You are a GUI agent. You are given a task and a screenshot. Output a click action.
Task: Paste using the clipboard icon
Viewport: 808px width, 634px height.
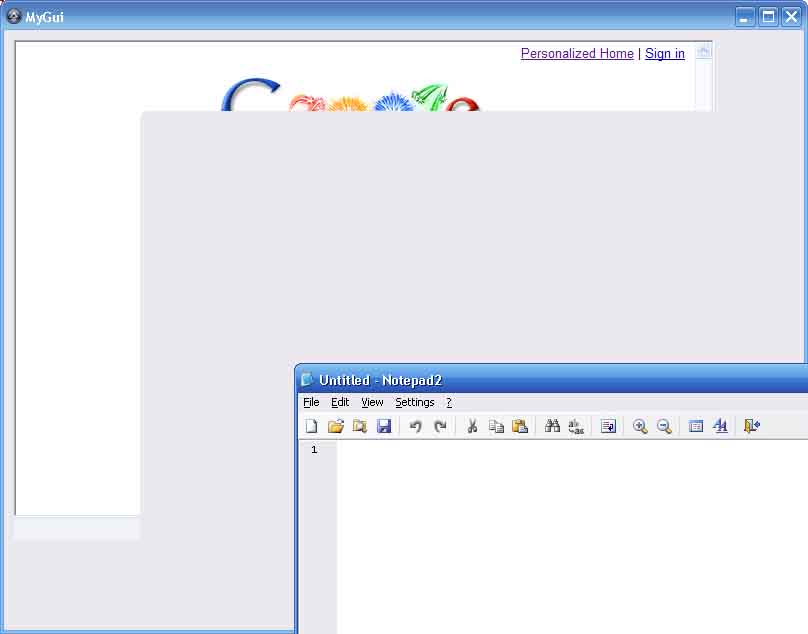pos(520,426)
